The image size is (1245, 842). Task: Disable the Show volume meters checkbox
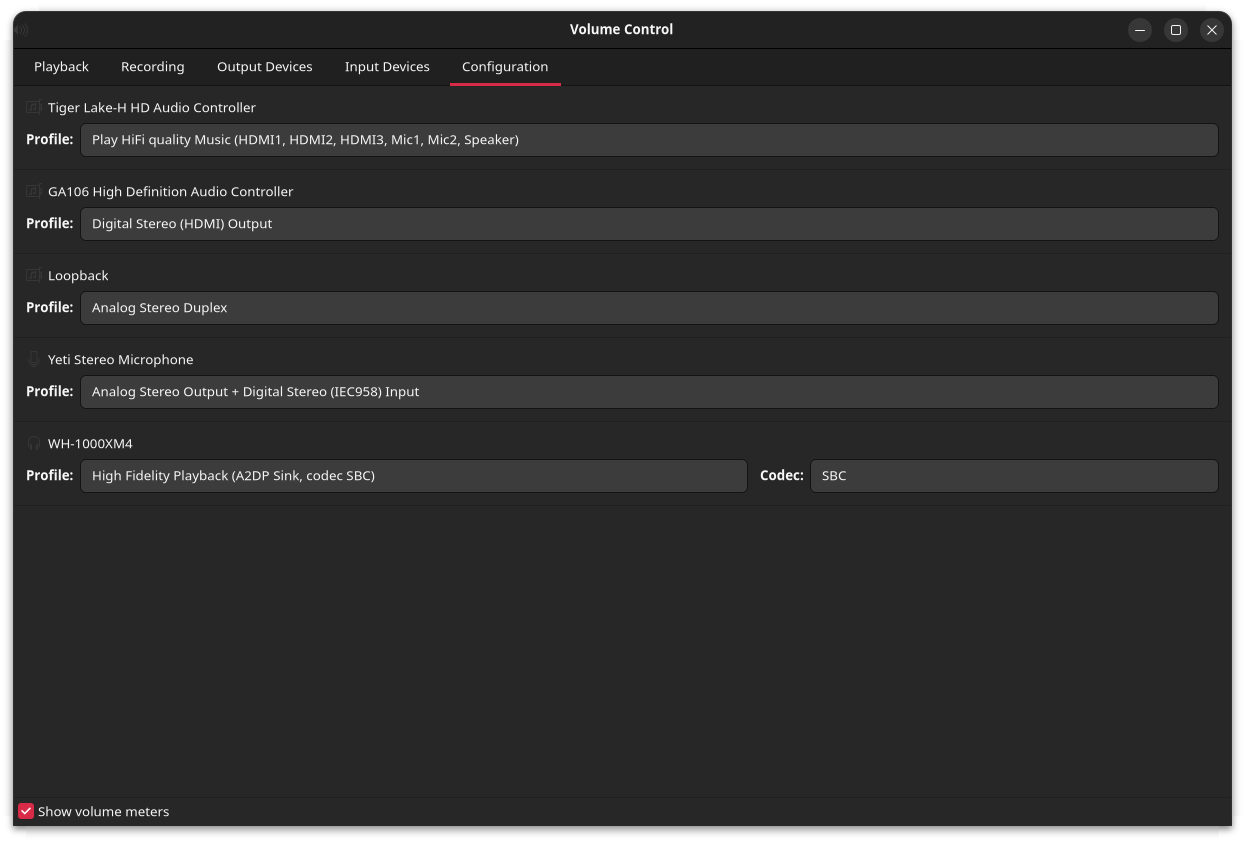(x=26, y=811)
